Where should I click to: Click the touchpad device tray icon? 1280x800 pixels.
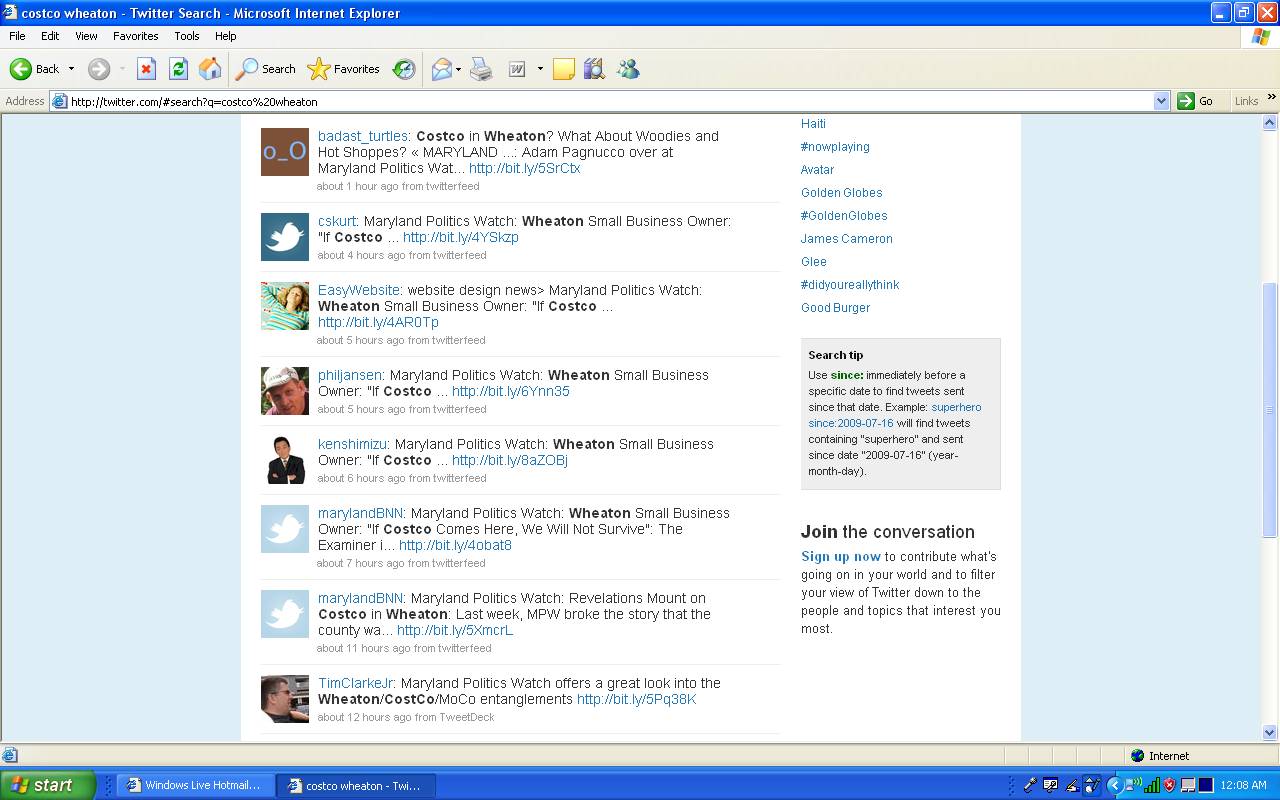1188,785
